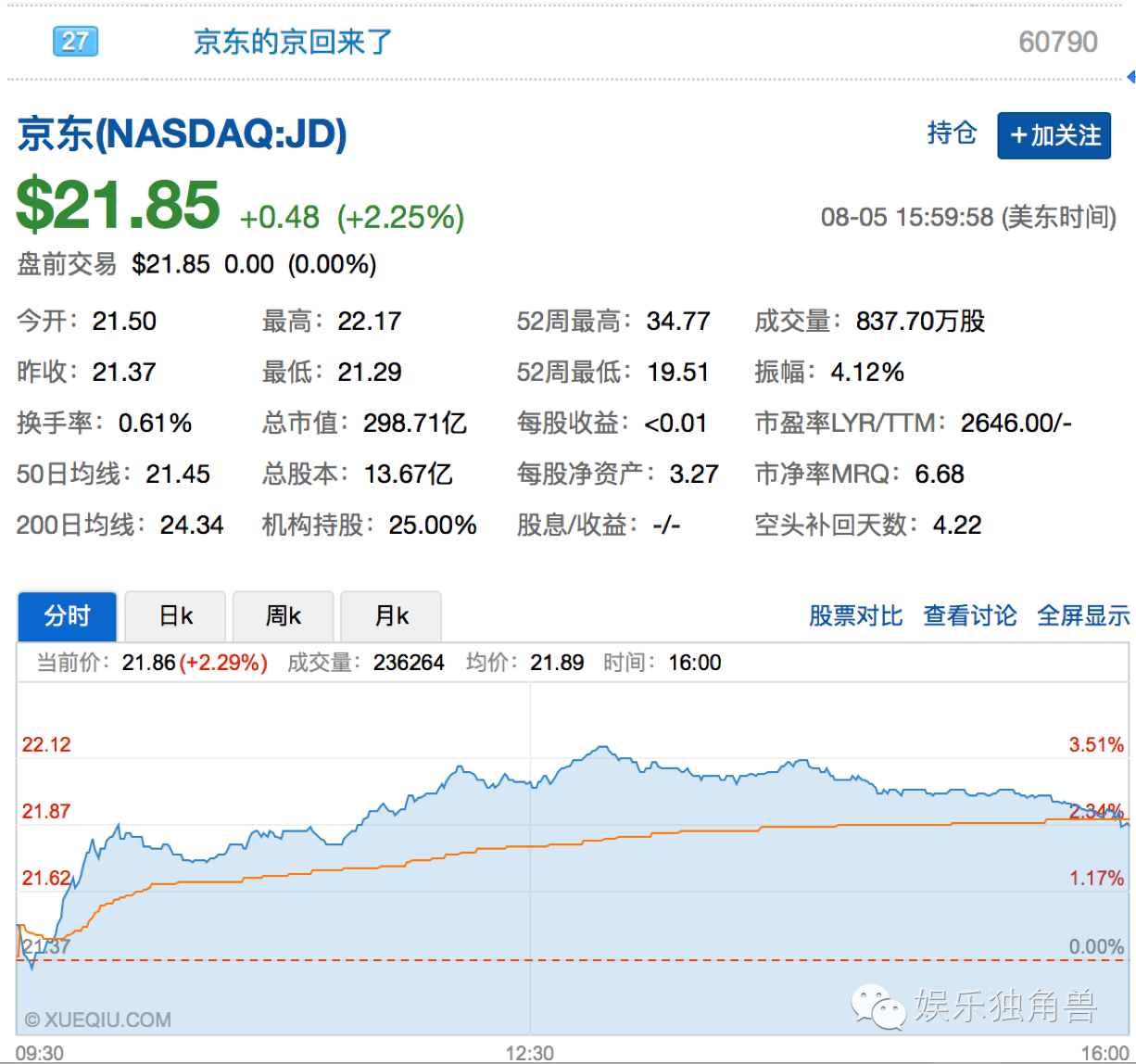The width and height of the screenshot is (1136, 1064).
Task: Click the 每股净资产 value 3.27
Action: point(695,475)
